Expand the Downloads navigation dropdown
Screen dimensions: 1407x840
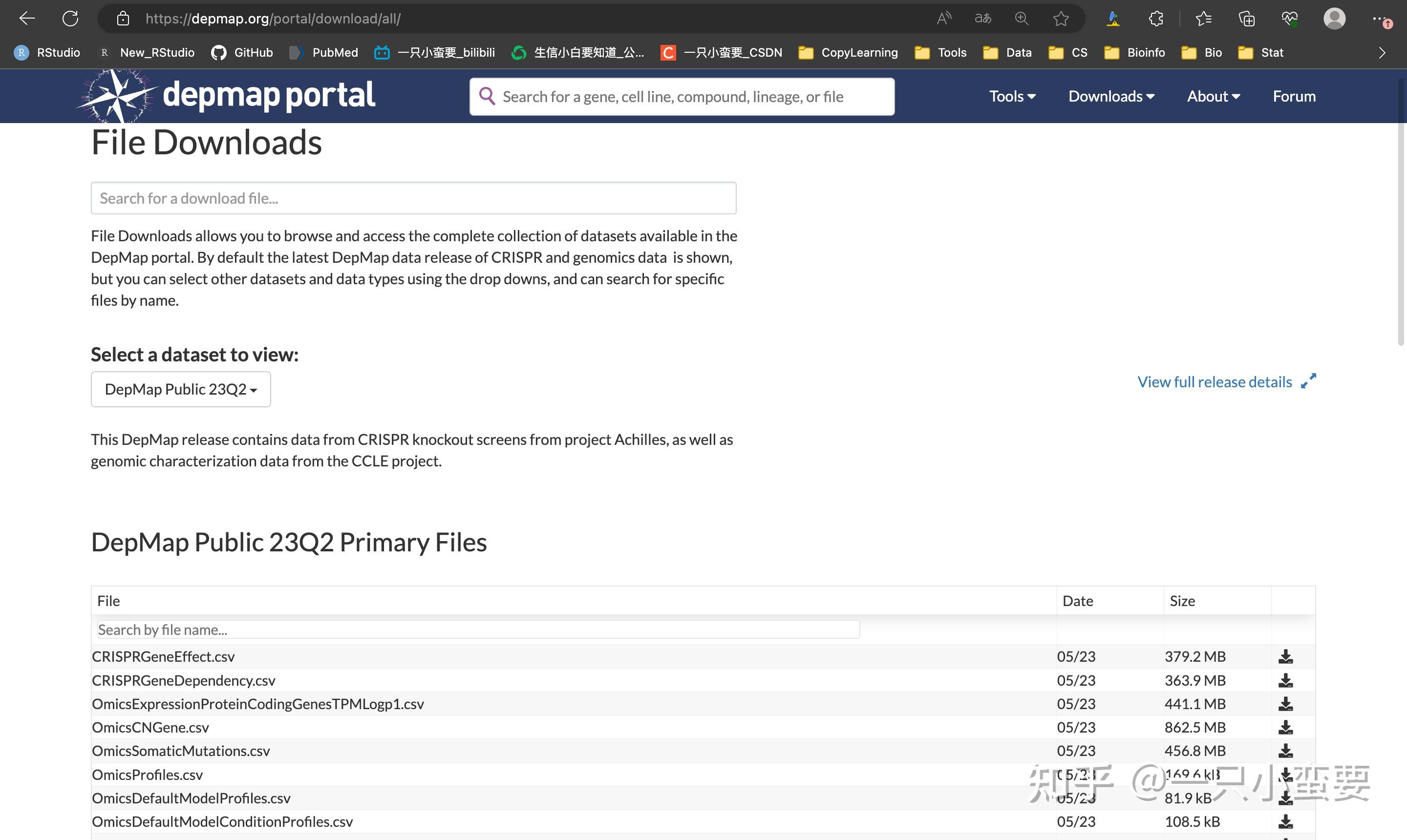pos(1111,96)
